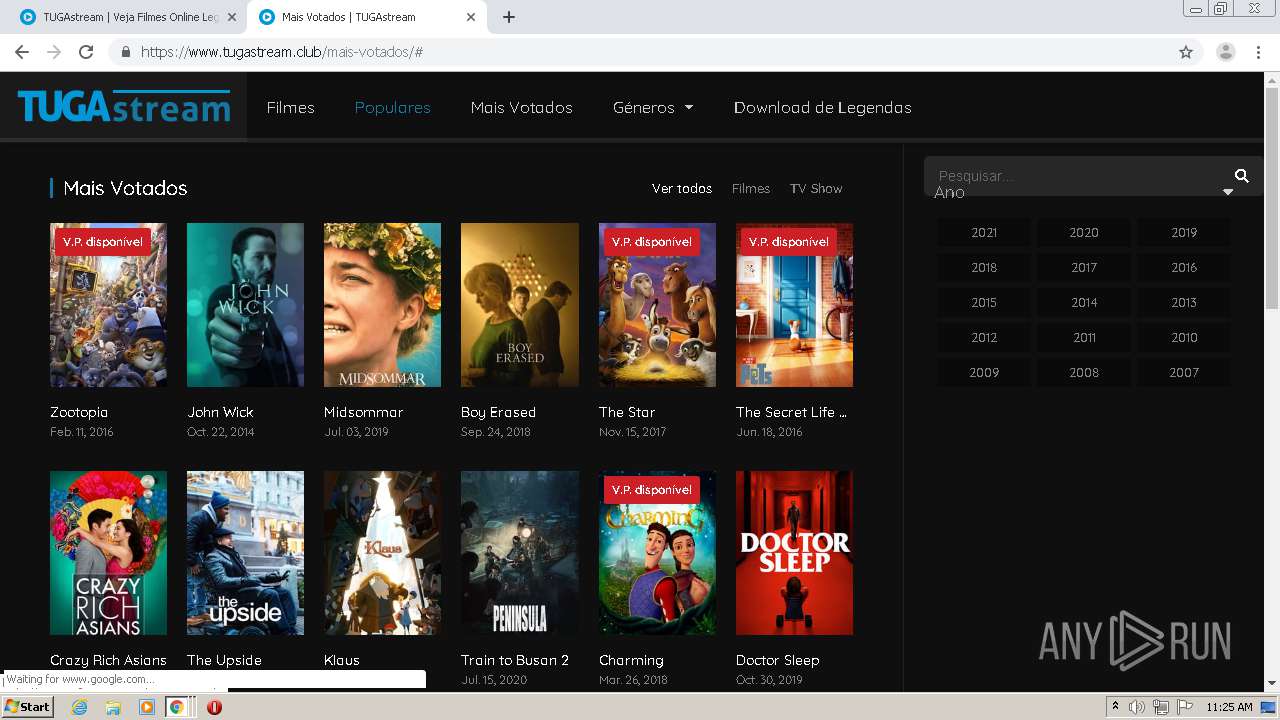Open the Populares menu item
Screen dimensions: 1280x720
coord(393,108)
